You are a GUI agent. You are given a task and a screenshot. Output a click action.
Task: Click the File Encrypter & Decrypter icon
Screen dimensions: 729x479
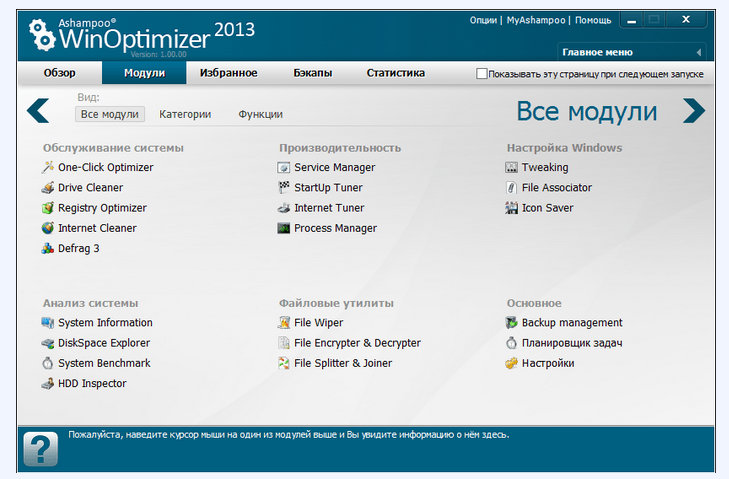[284, 343]
